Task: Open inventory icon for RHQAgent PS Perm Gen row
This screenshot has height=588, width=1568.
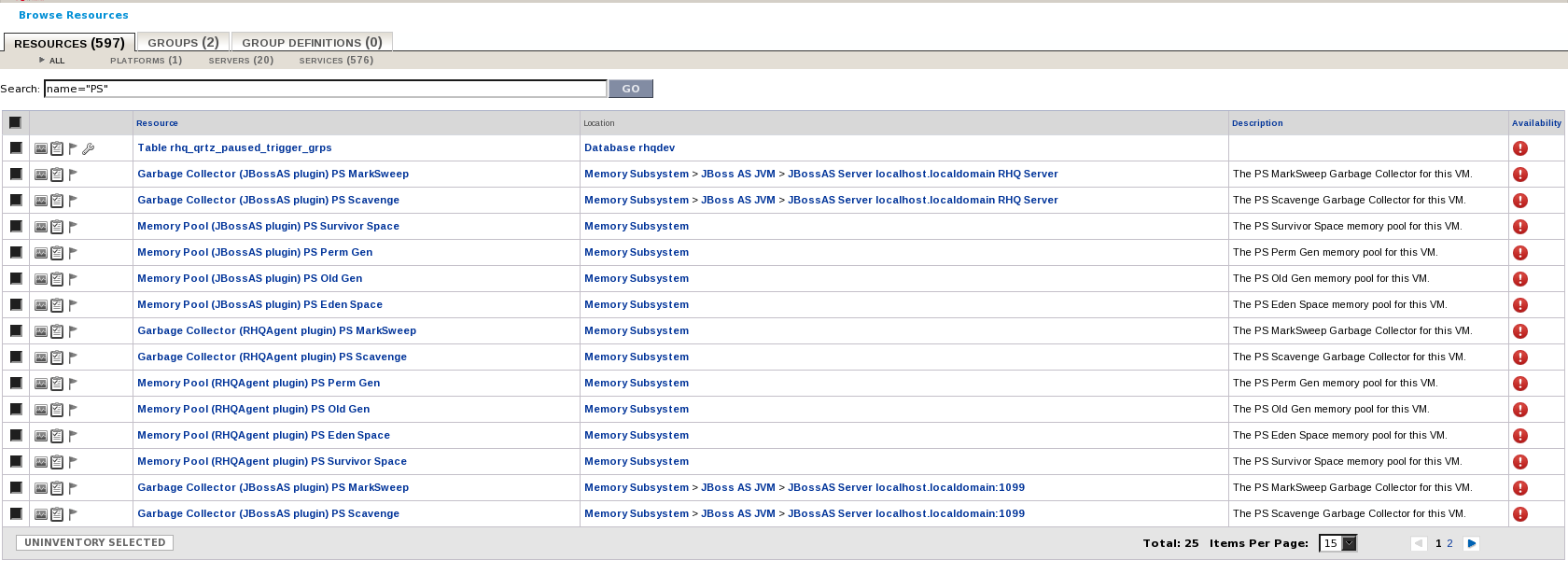Action: 57,384
